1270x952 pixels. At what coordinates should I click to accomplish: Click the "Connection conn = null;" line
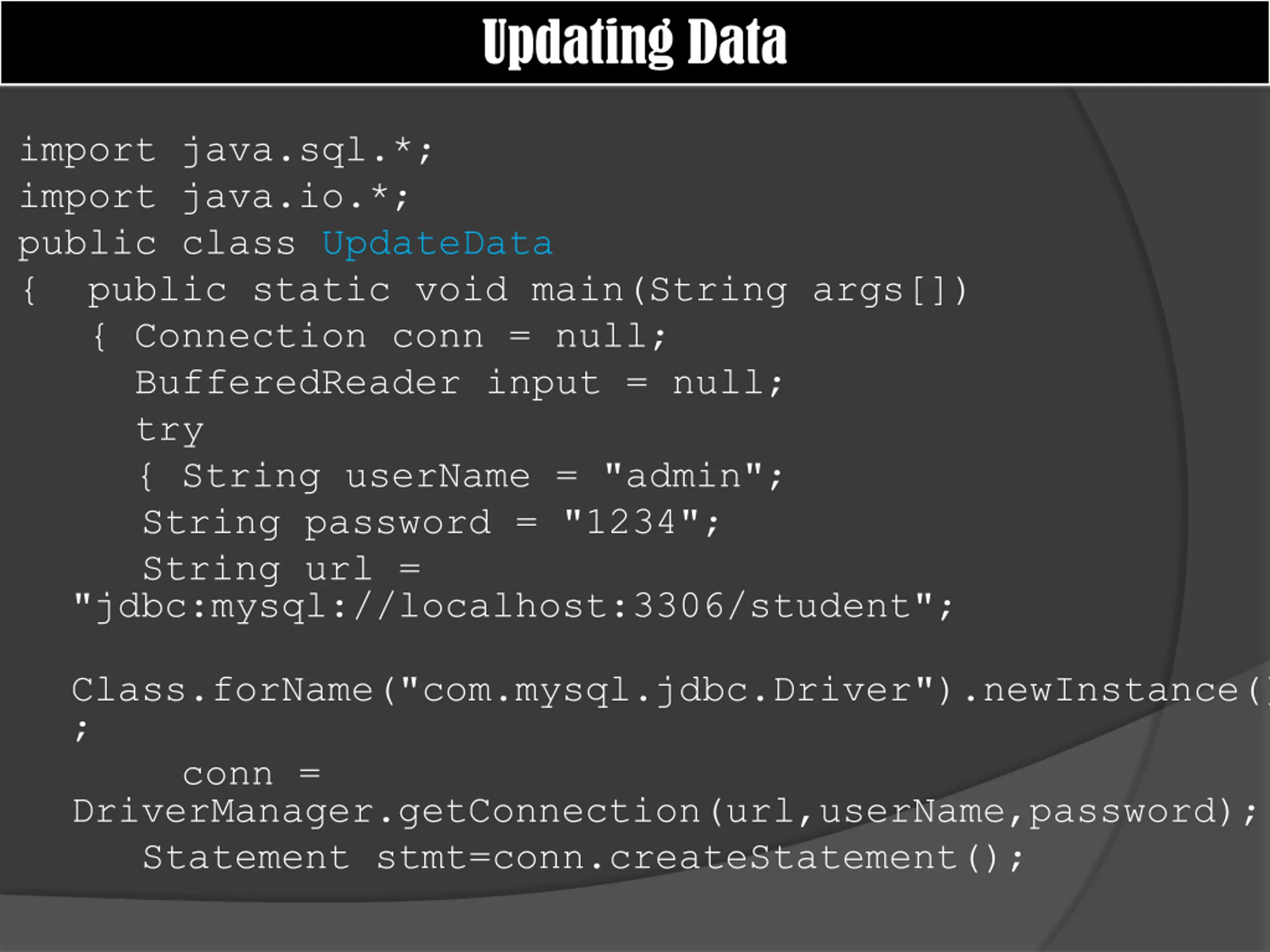(399, 337)
